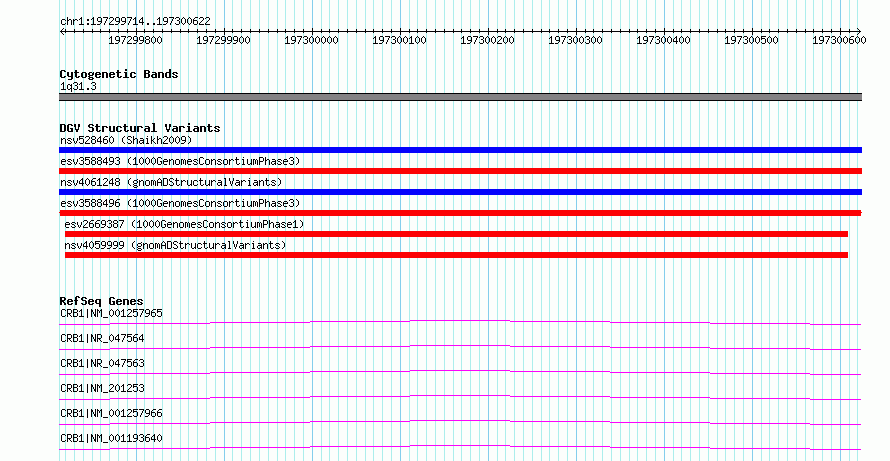The image size is (890, 461).
Task: Open variant label esv3588493
Action: coord(180,162)
